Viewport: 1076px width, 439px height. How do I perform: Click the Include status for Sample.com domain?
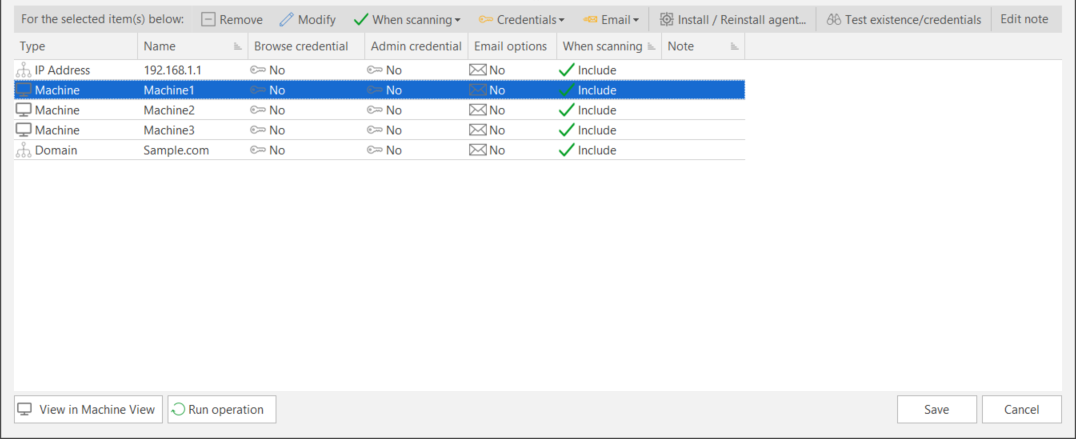point(587,150)
